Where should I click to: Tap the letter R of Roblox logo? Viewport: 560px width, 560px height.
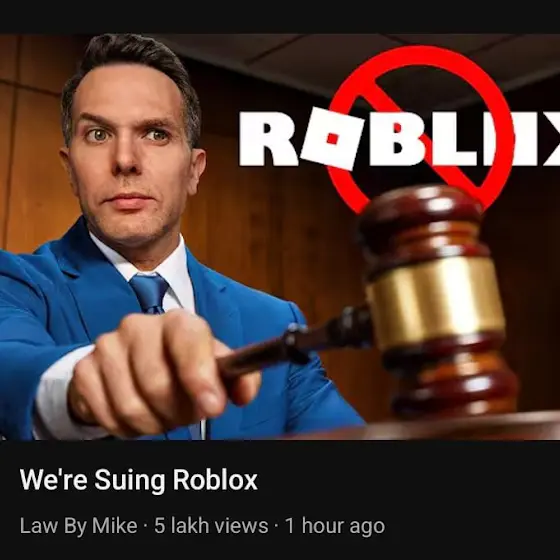[x=268, y=139]
